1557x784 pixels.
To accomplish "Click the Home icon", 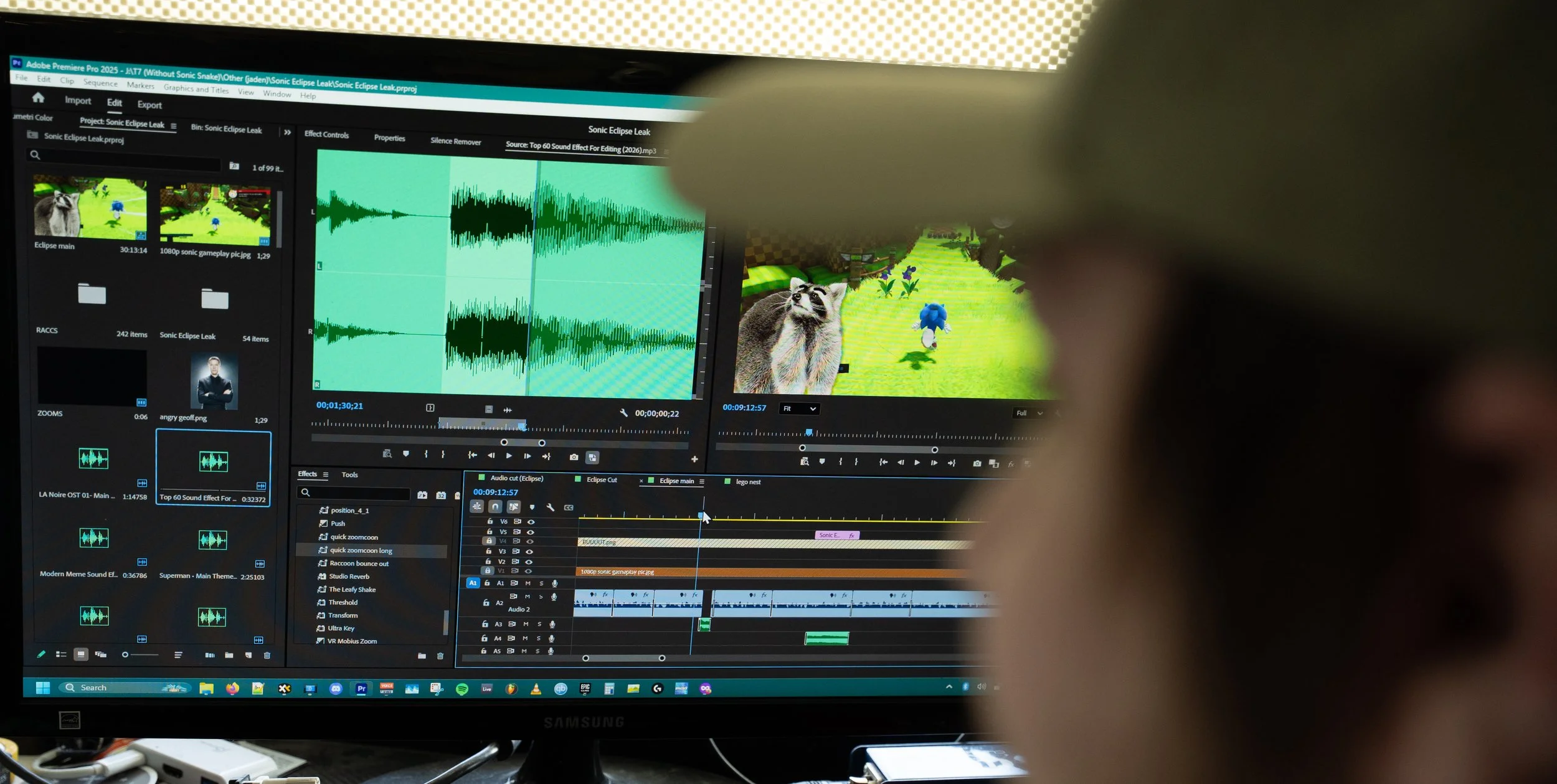I will tap(38, 98).
